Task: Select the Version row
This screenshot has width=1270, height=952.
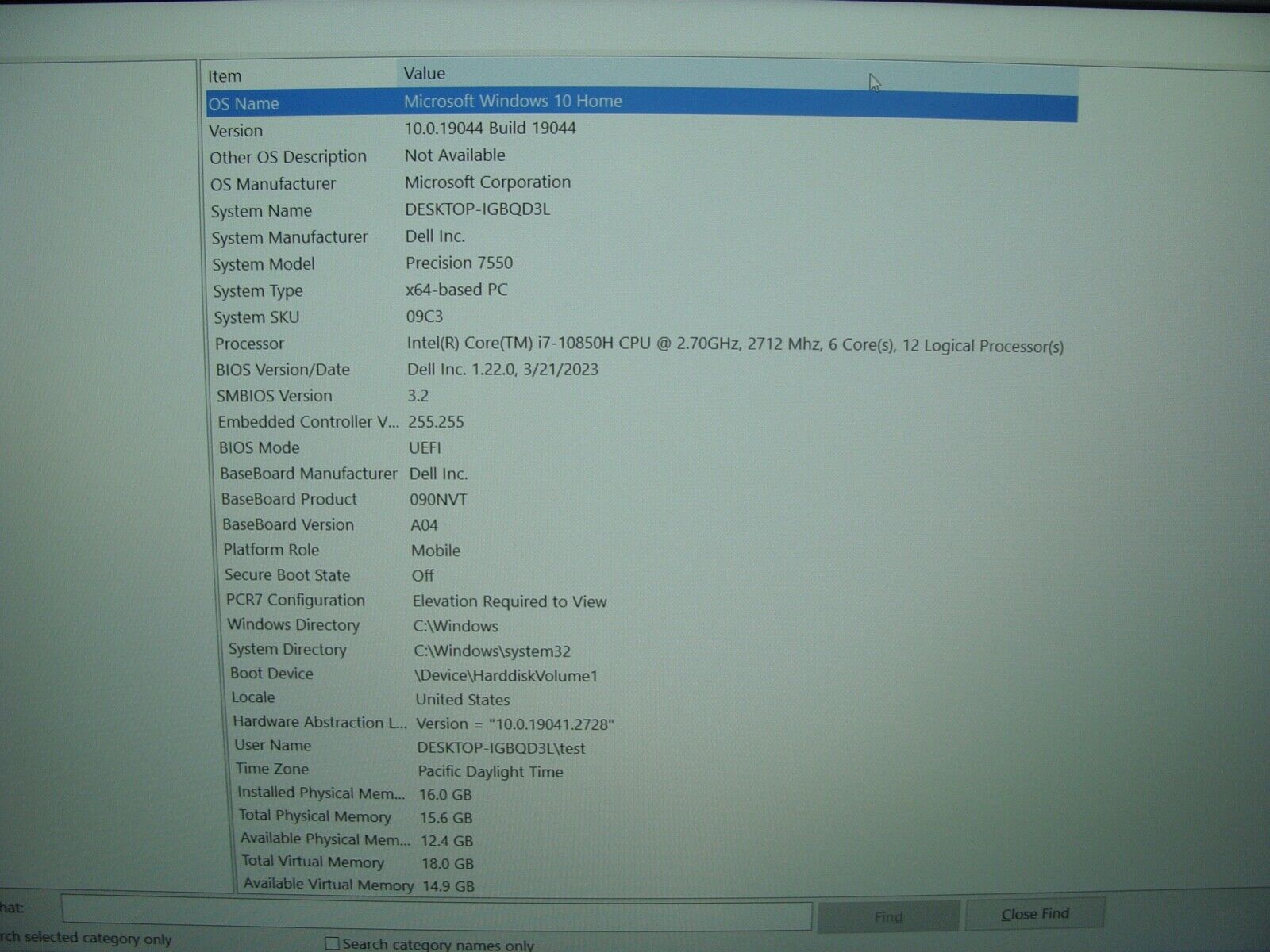Action: click(641, 130)
